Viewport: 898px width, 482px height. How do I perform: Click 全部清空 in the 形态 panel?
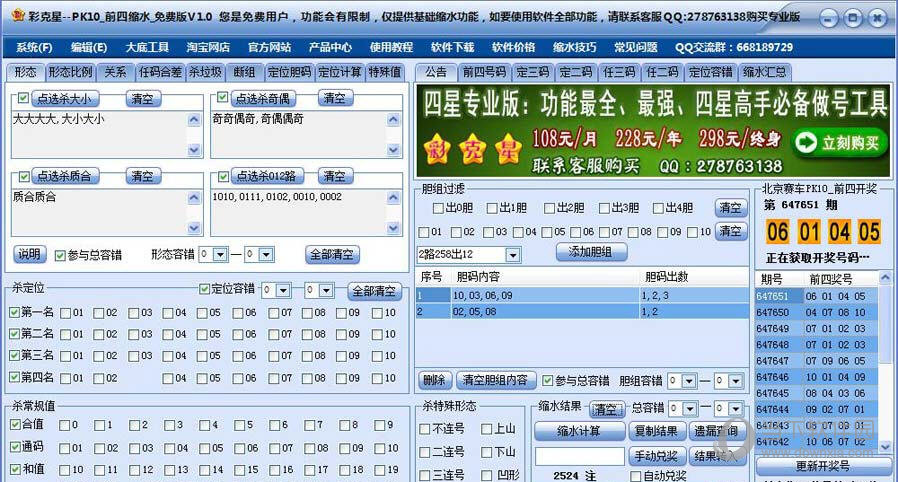pos(332,254)
